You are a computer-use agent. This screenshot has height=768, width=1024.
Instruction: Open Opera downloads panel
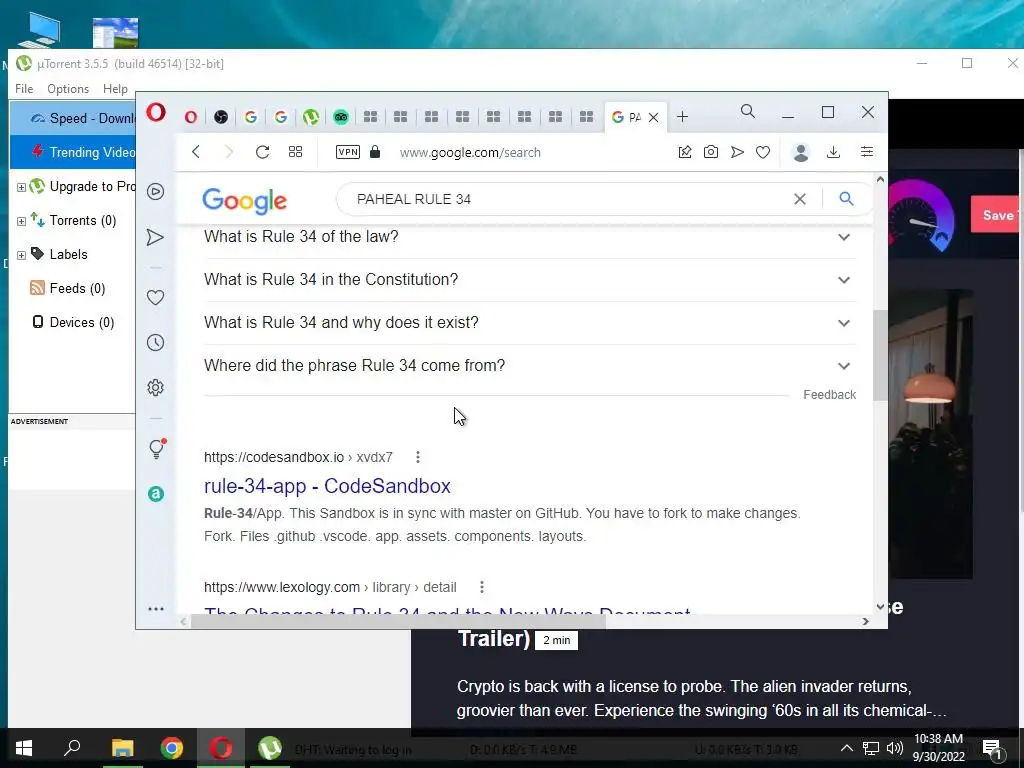(833, 152)
